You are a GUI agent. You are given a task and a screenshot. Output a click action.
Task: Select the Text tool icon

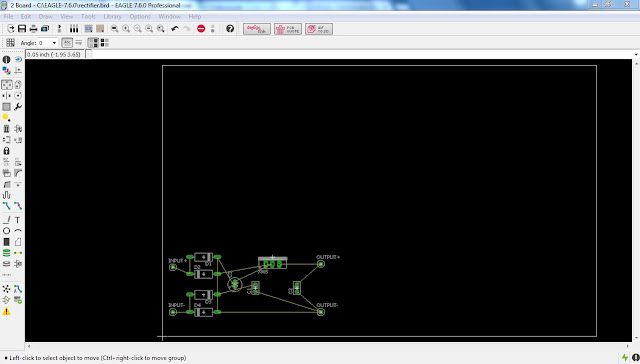tap(18, 220)
